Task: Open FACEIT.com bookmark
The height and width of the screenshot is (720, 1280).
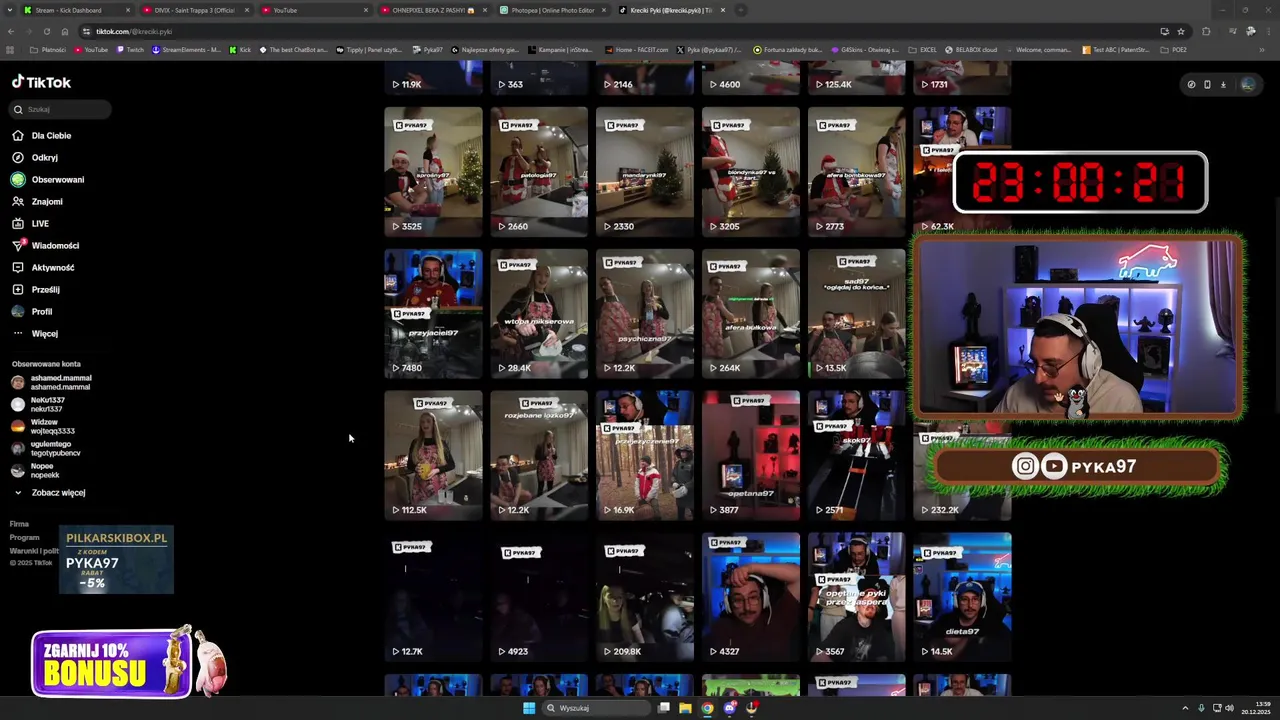Action: pos(637,49)
